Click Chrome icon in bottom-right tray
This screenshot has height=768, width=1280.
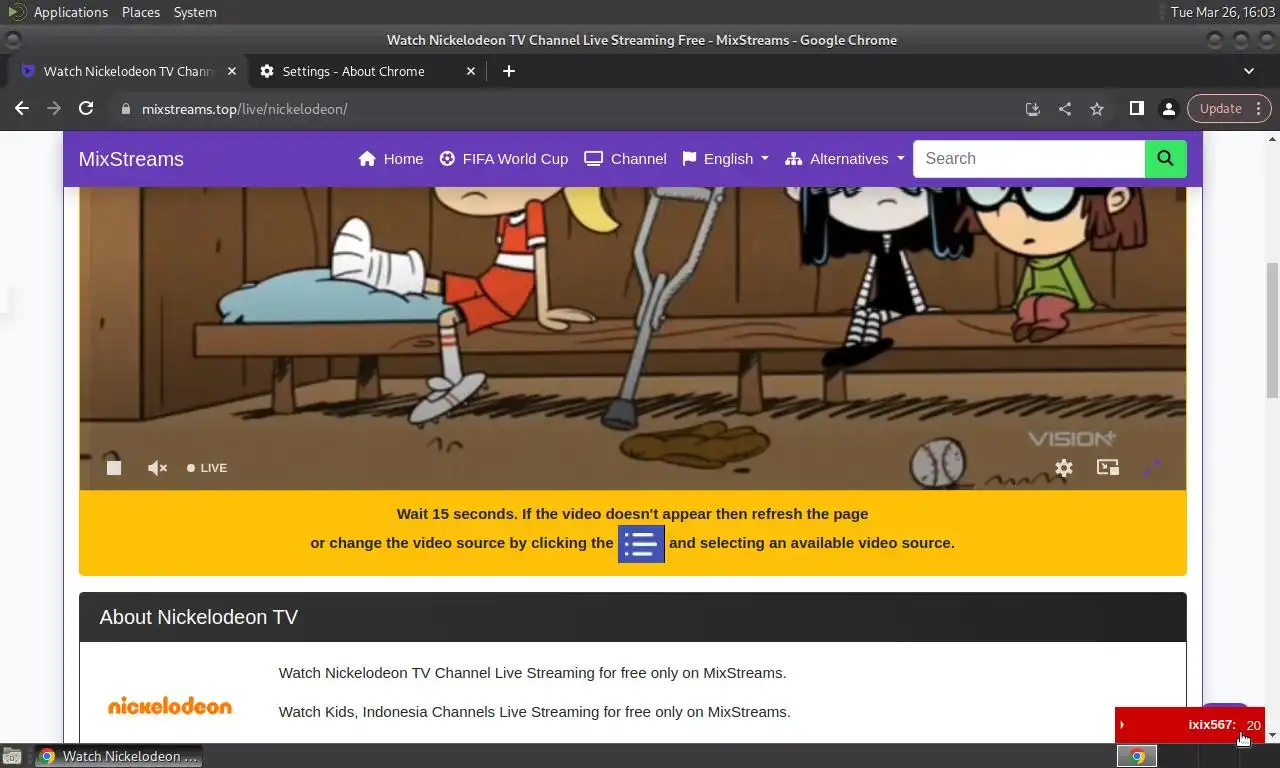pyautogui.click(x=1137, y=756)
